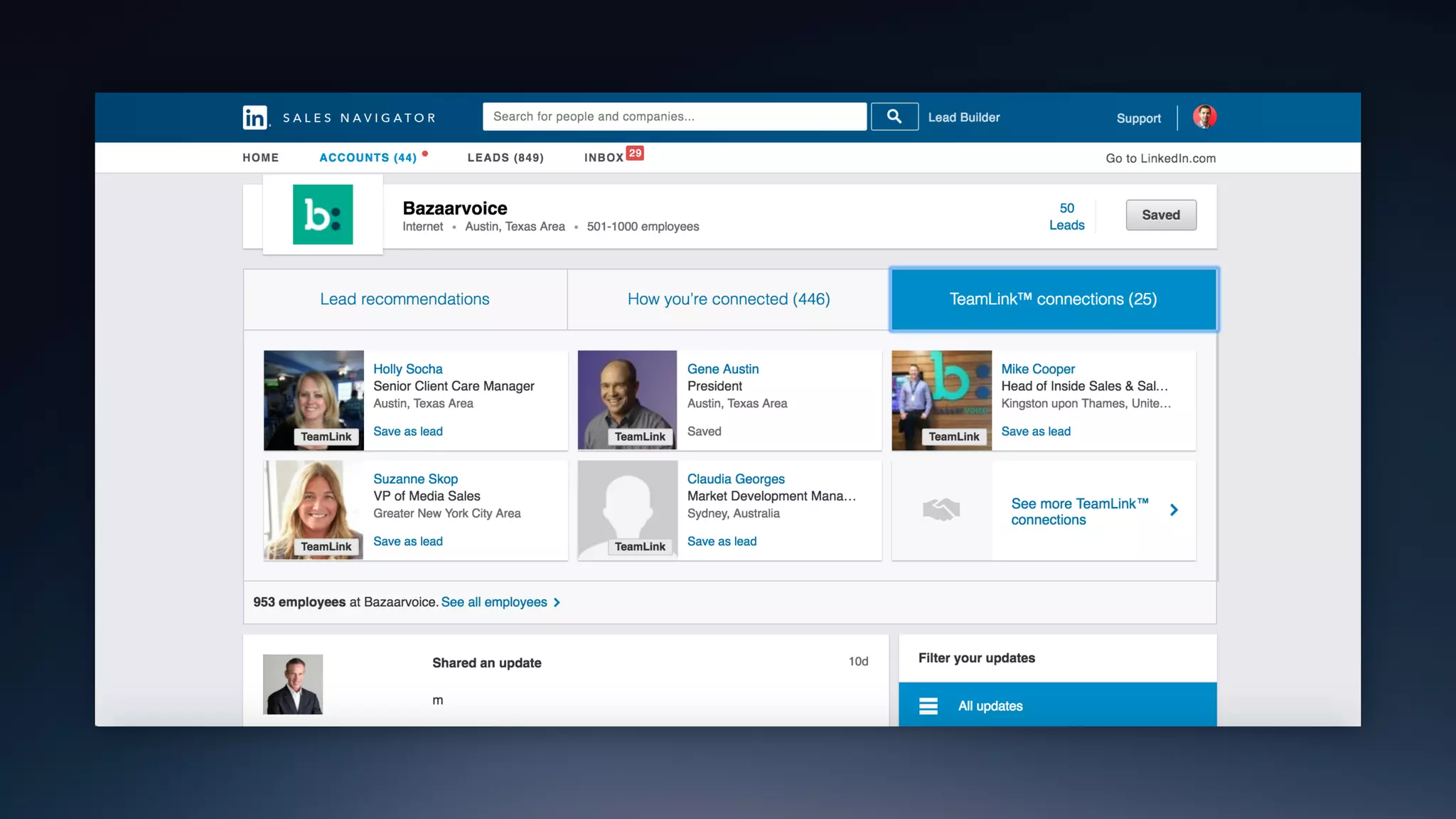Save Mike Cooper as lead

click(x=1035, y=432)
